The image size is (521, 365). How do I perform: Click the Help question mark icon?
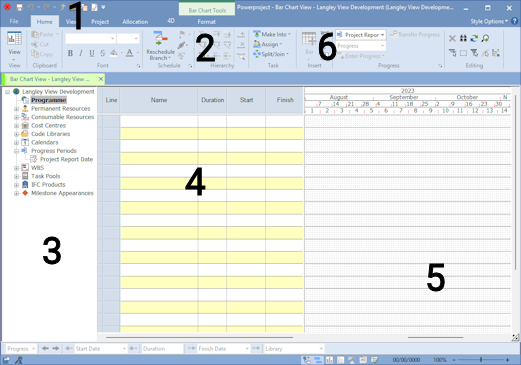(515, 21)
